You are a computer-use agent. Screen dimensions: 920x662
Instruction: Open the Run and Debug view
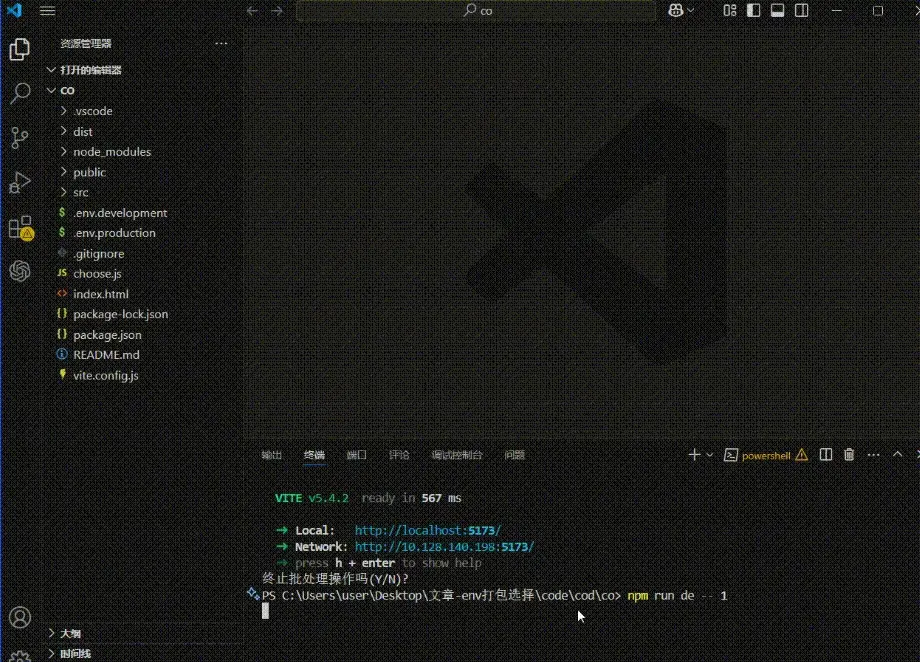tap(19, 183)
